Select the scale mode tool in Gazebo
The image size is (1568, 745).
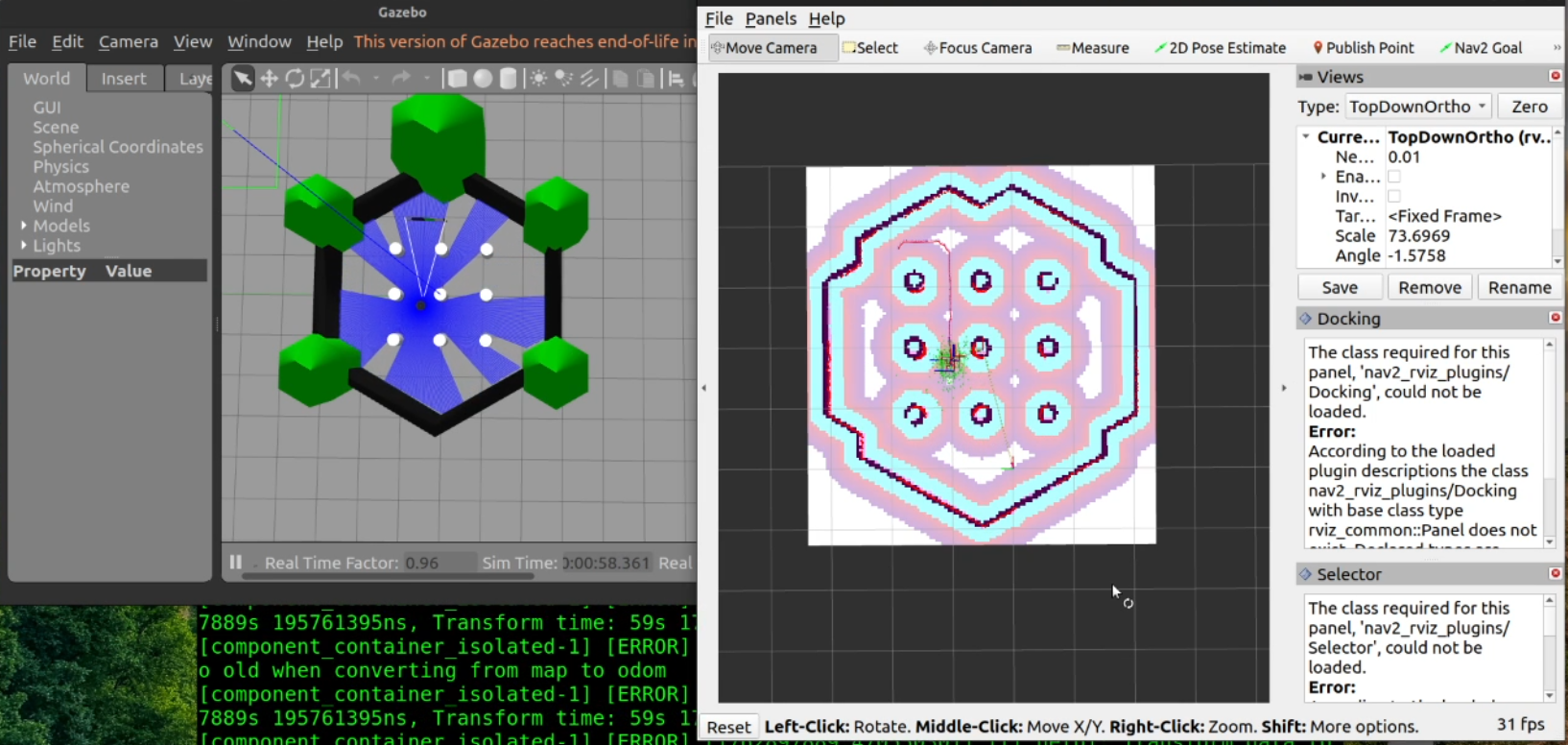tap(321, 79)
